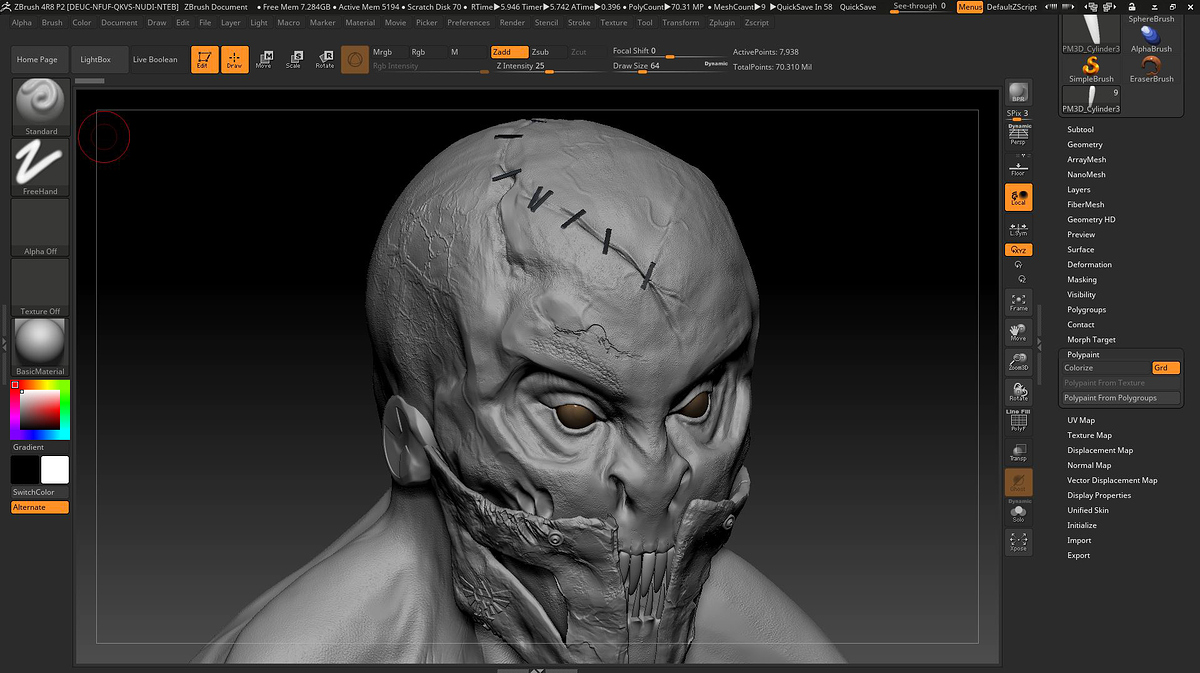Click the BPR render icon
Screen dimensions: 1200x673
click(1018, 93)
